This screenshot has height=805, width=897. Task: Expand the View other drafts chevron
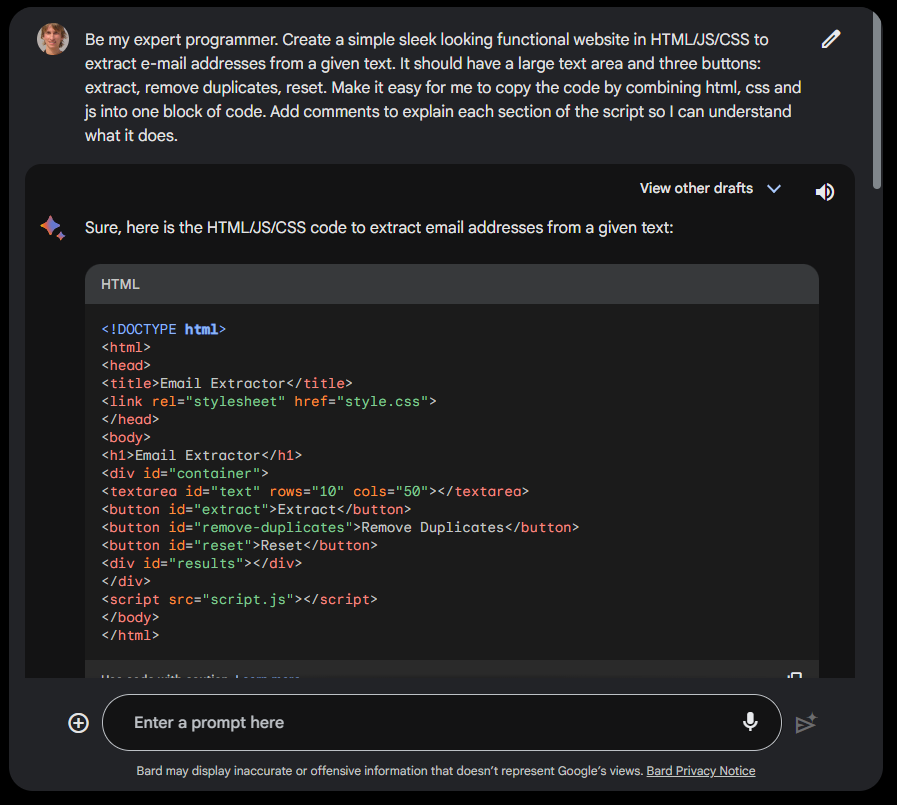point(774,189)
